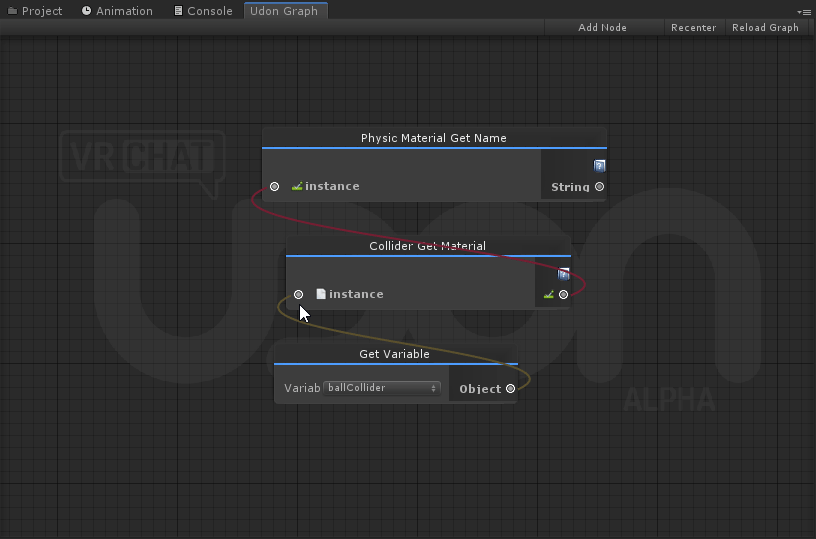Click instance input port on Collider Get Material
Image resolution: width=816 pixels, height=539 pixels.
[x=298, y=294]
